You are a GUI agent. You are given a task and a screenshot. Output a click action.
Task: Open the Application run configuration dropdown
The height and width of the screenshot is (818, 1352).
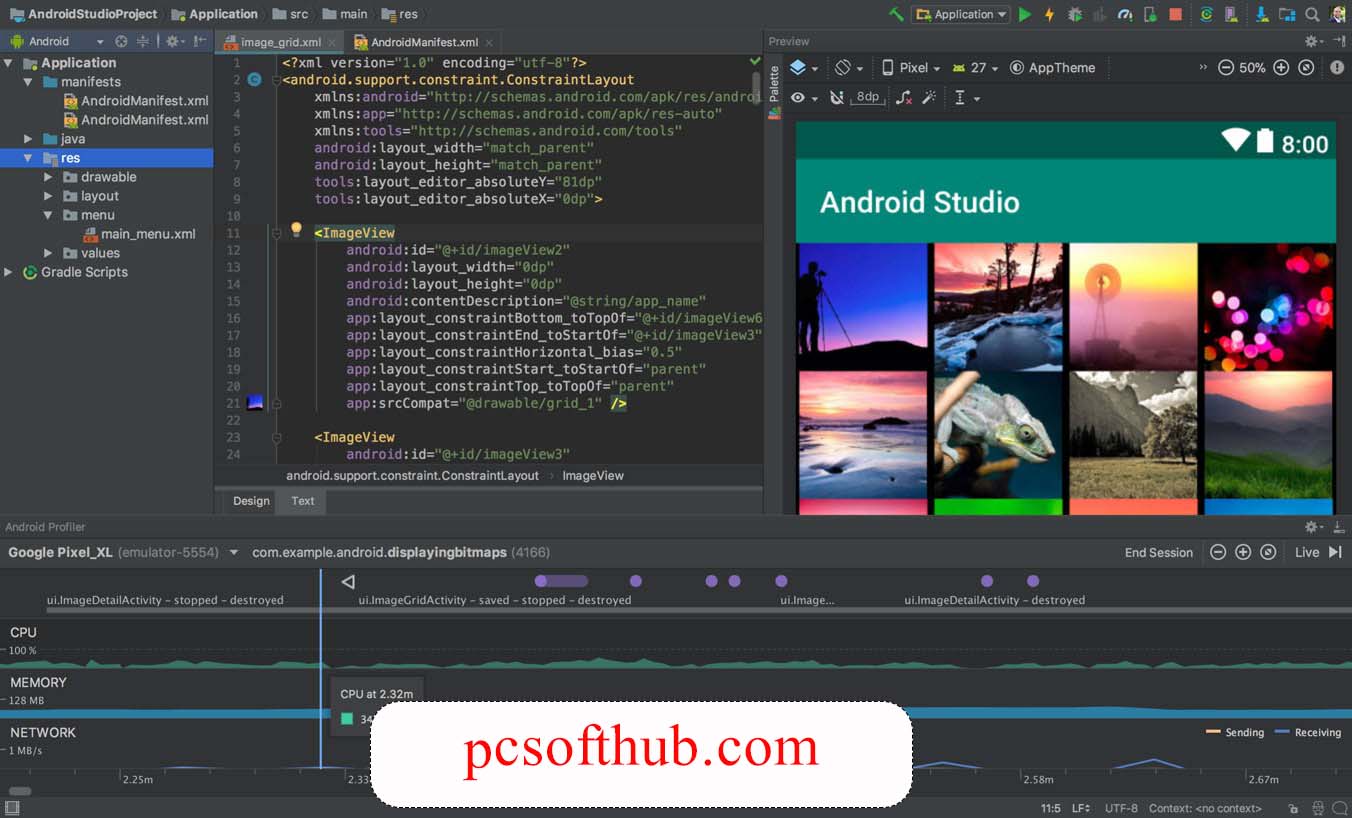(963, 14)
